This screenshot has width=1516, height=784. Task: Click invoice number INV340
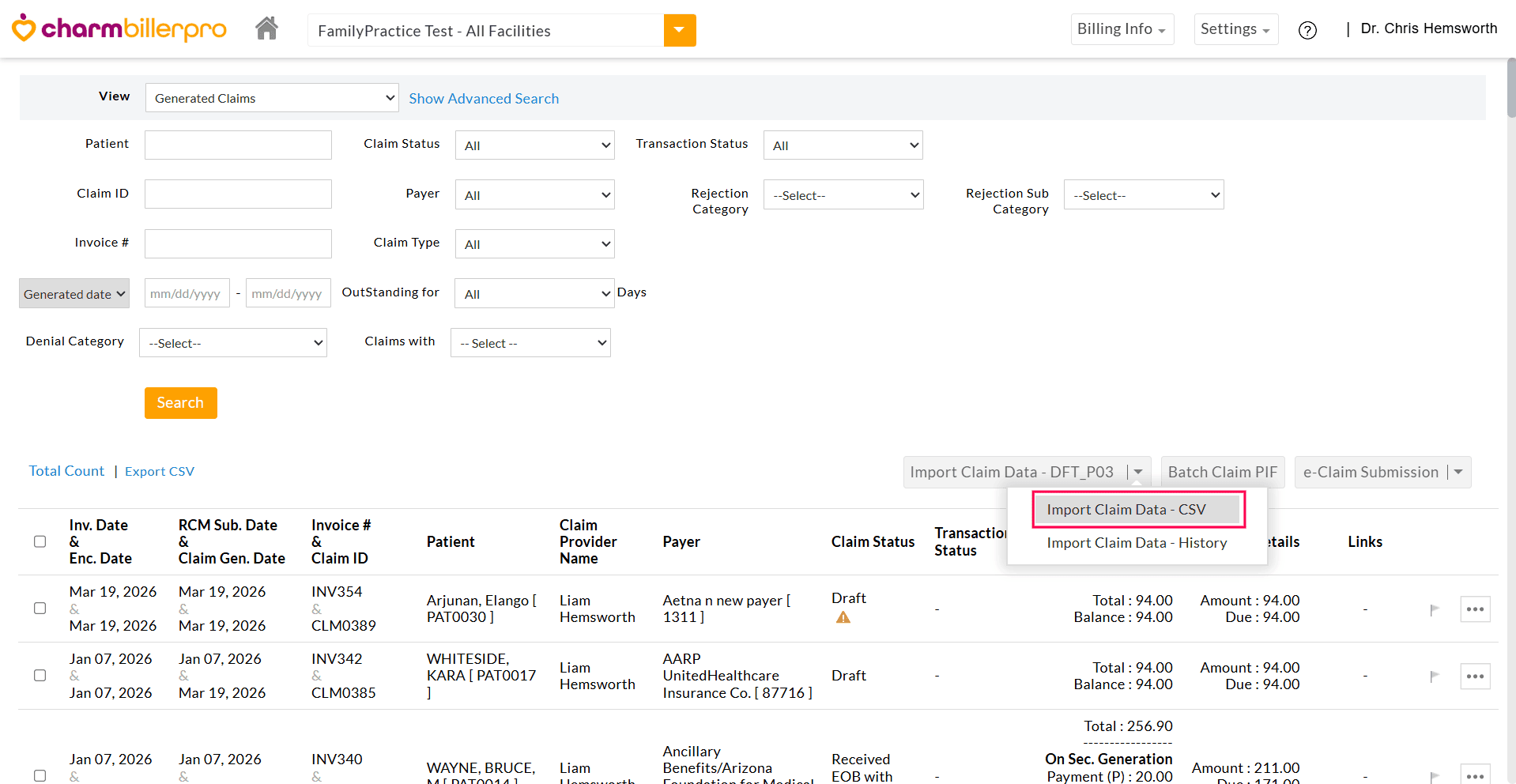337,759
